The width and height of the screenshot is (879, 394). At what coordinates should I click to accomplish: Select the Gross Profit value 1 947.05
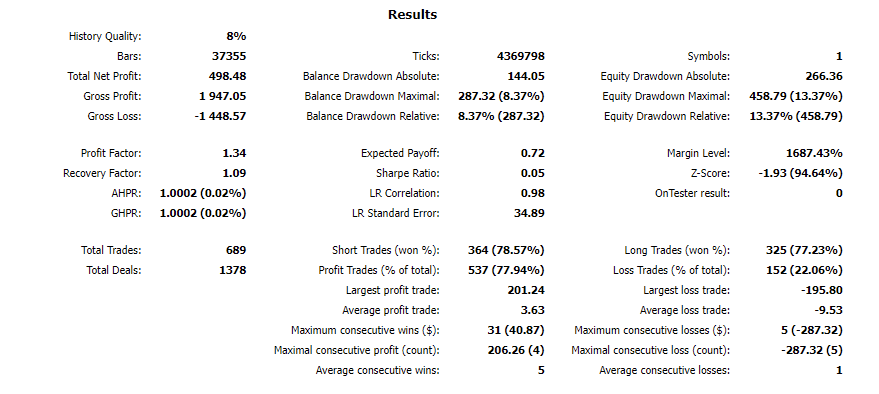pyautogui.click(x=223, y=96)
